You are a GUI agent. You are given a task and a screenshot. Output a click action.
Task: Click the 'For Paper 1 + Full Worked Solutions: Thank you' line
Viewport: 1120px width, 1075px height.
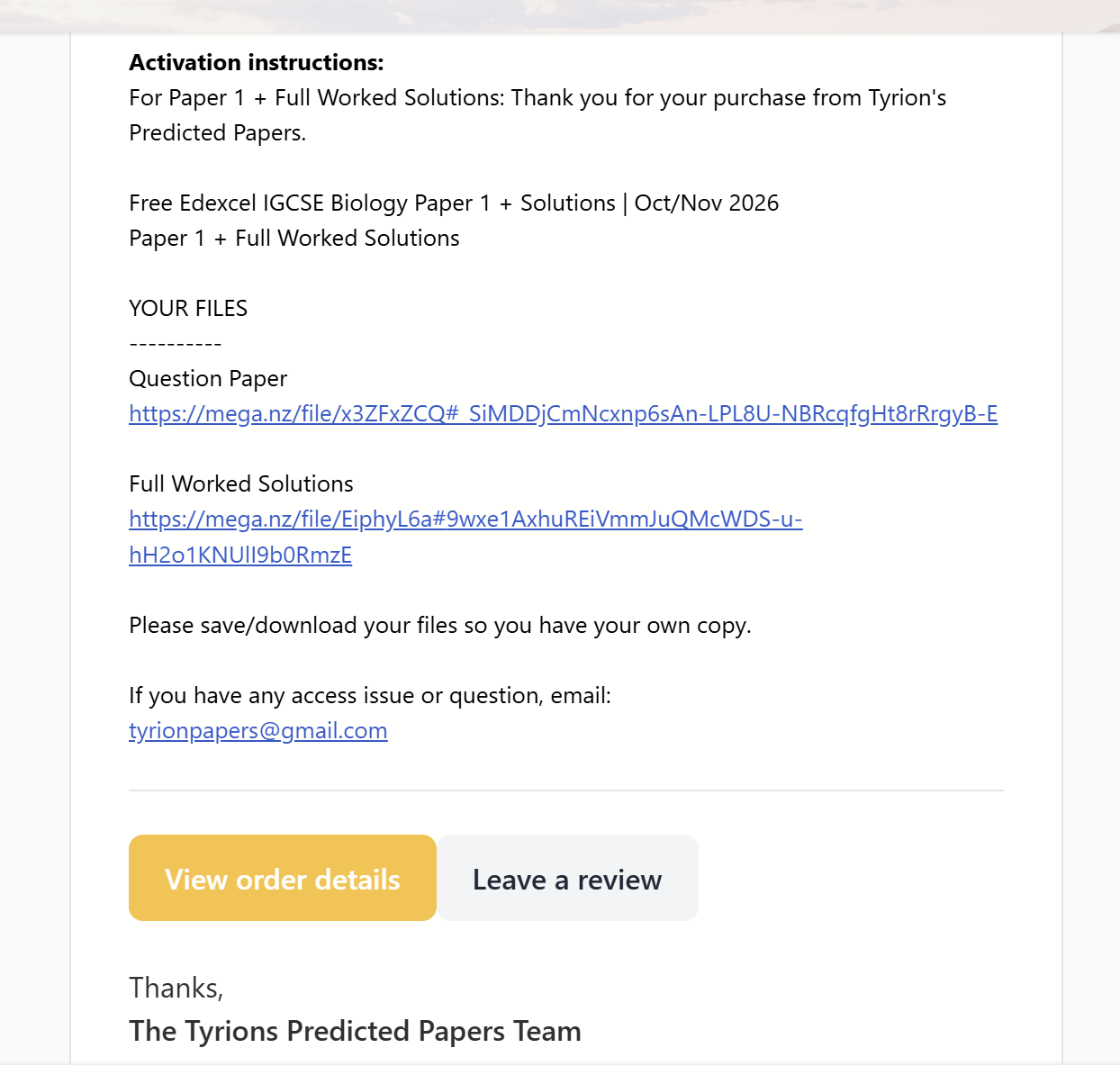[x=537, y=98]
